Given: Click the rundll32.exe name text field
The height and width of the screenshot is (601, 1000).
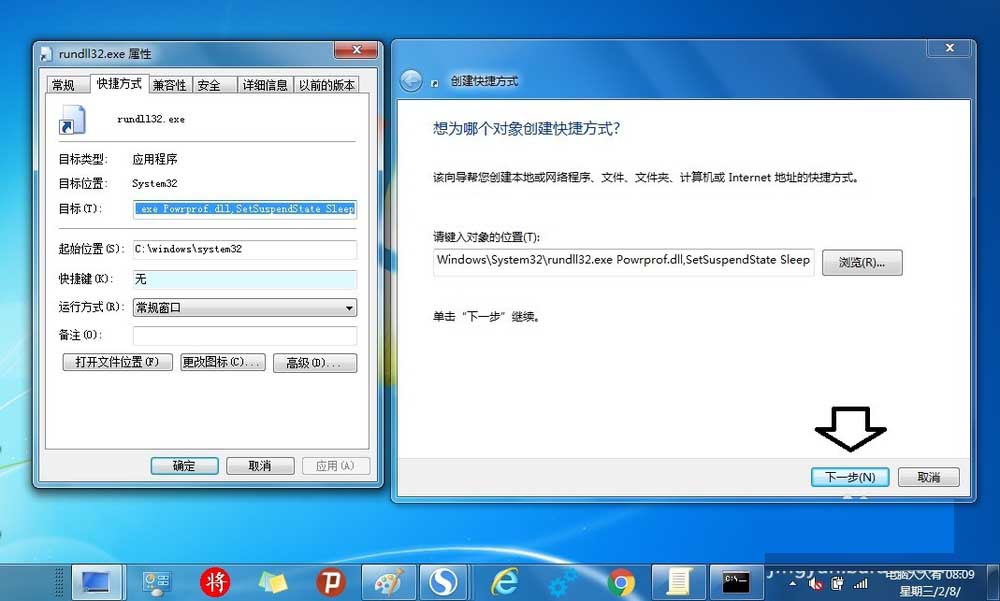Looking at the screenshot, I should click(151, 119).
